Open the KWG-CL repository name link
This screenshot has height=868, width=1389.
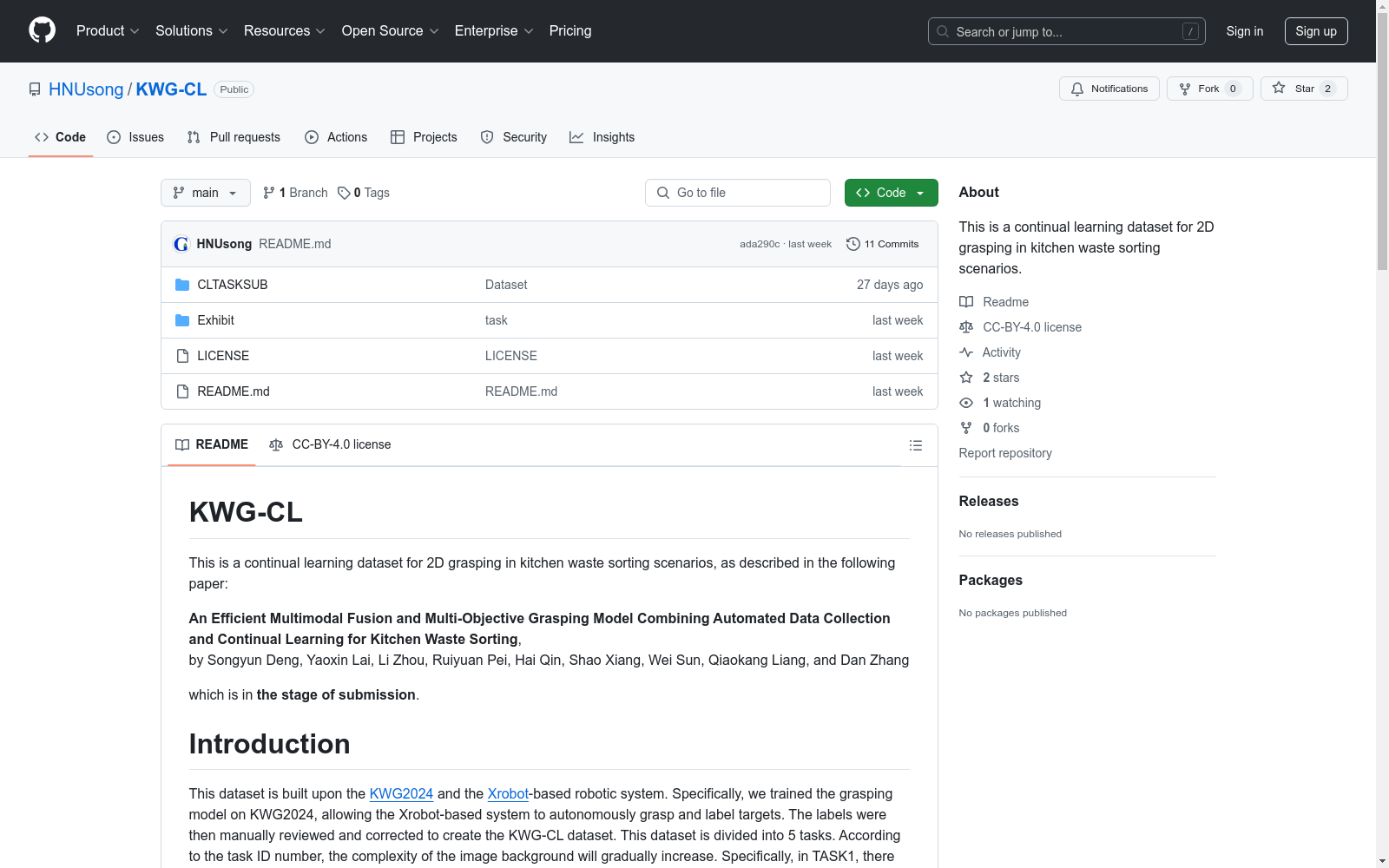(x=171, y=89)
